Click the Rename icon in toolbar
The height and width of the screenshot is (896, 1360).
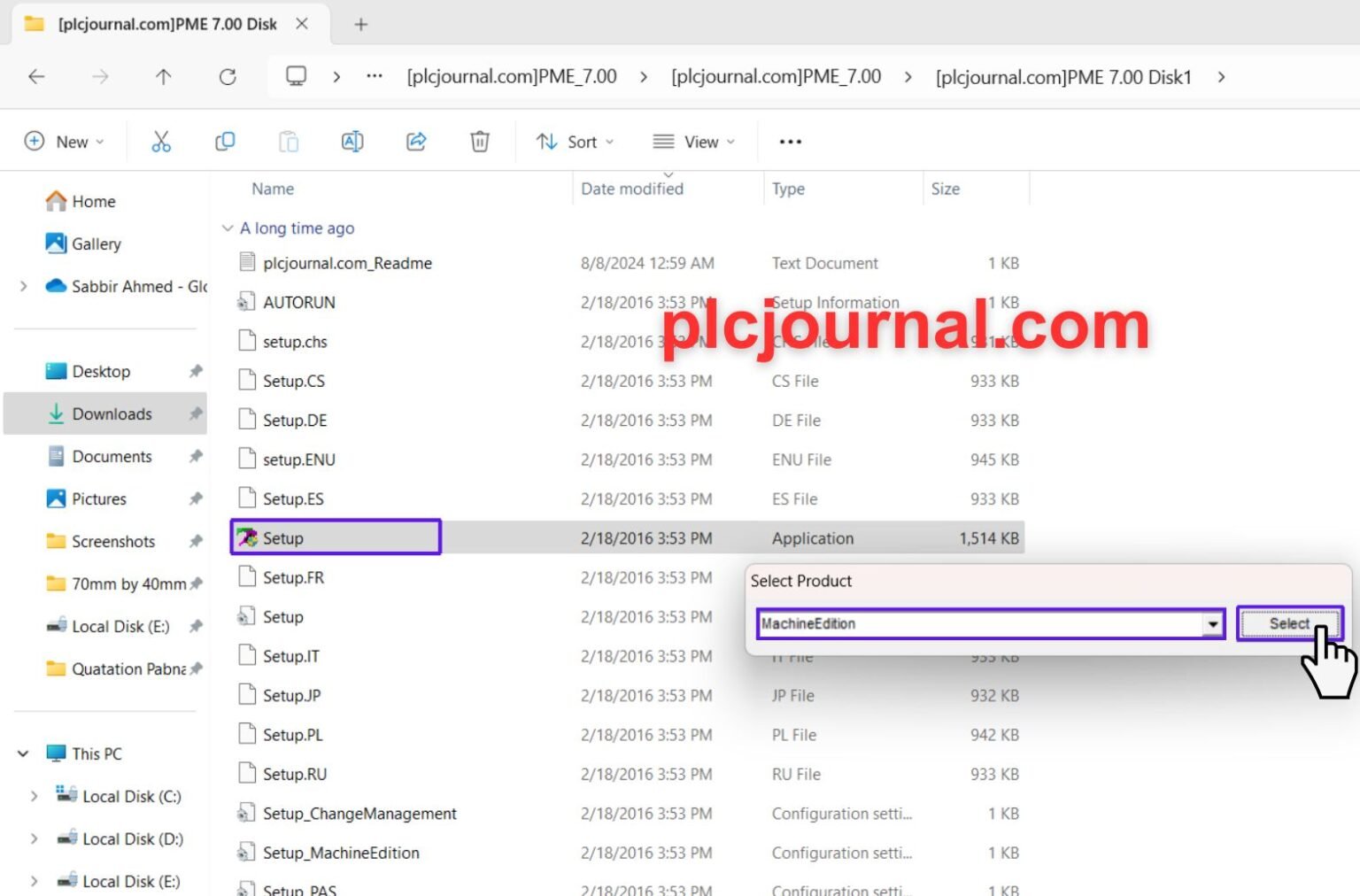click(352, 142)
